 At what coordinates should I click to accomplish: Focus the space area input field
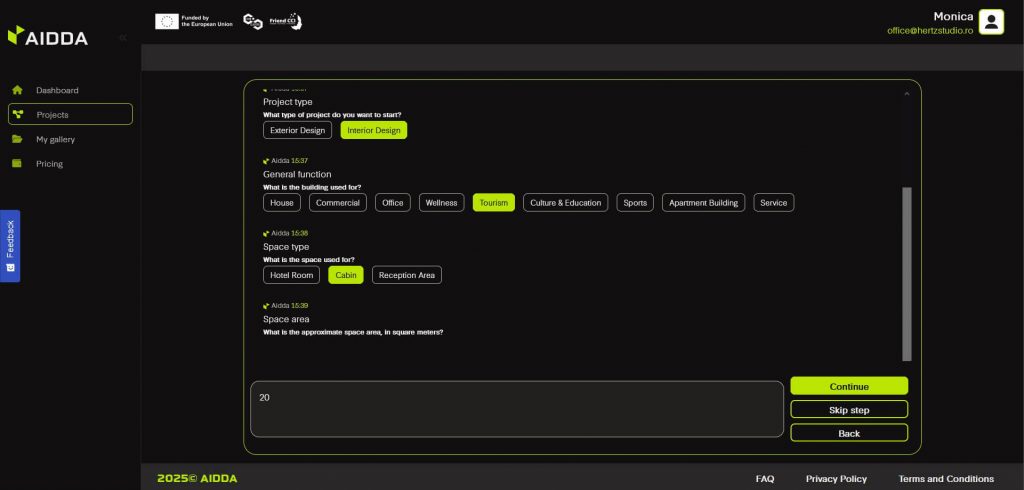pyautogui.click(x=516, y=409)
